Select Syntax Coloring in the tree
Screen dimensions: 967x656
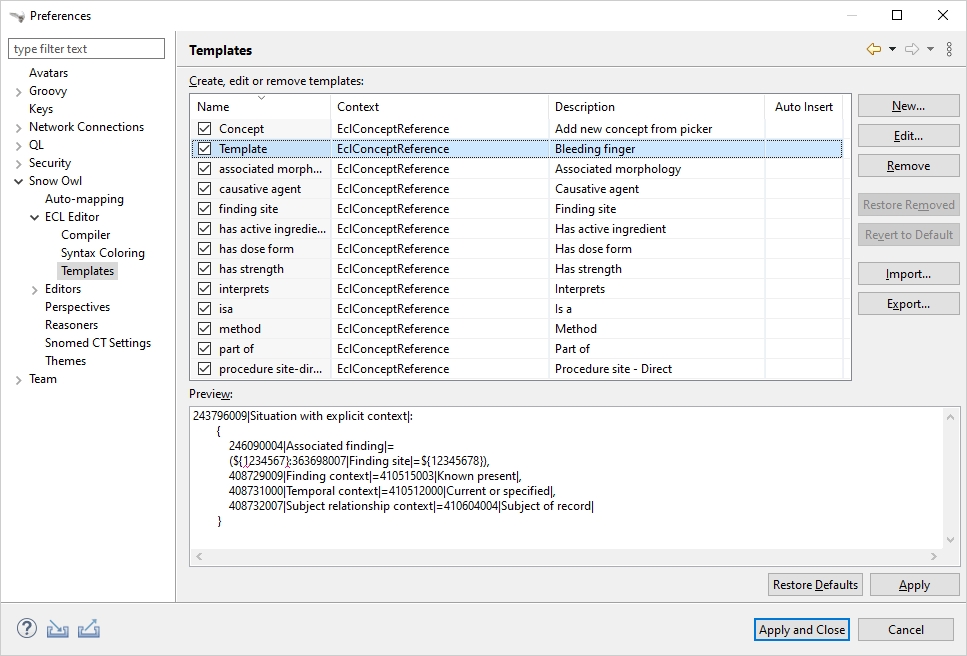(x=102, y=253)
